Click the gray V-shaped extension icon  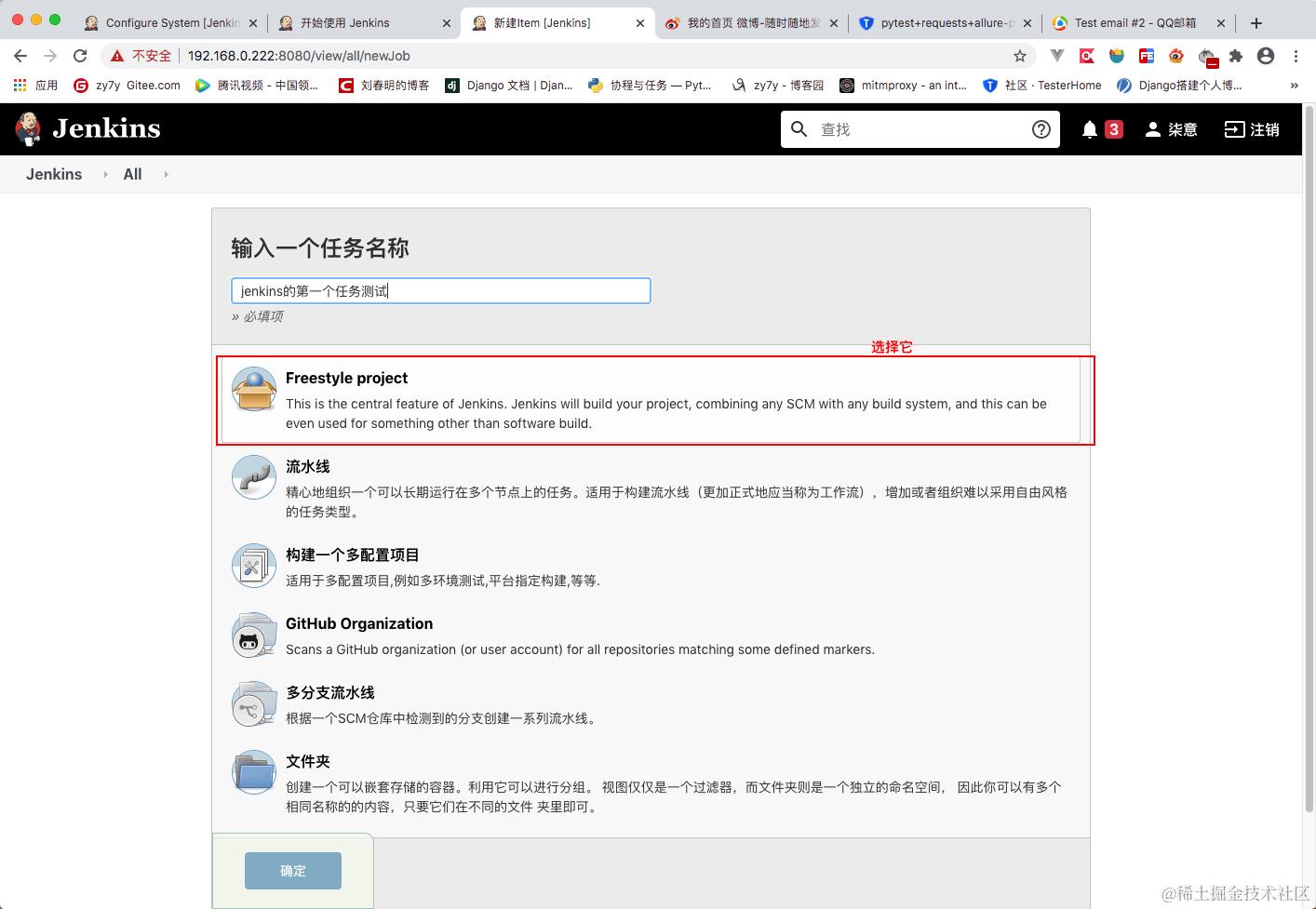[1057, 56]
